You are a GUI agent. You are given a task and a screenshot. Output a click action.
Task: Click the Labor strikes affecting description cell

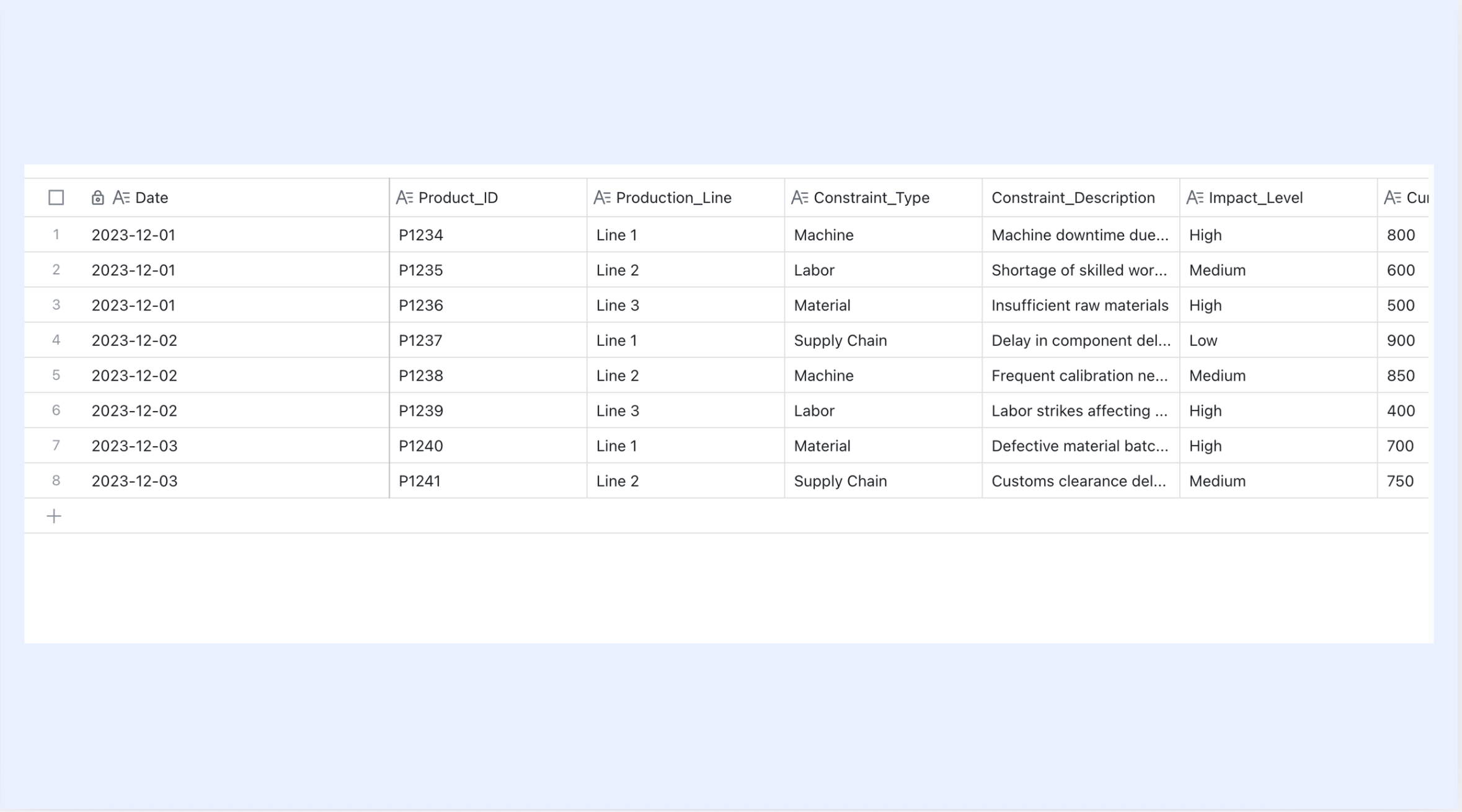coord(1081,410)
